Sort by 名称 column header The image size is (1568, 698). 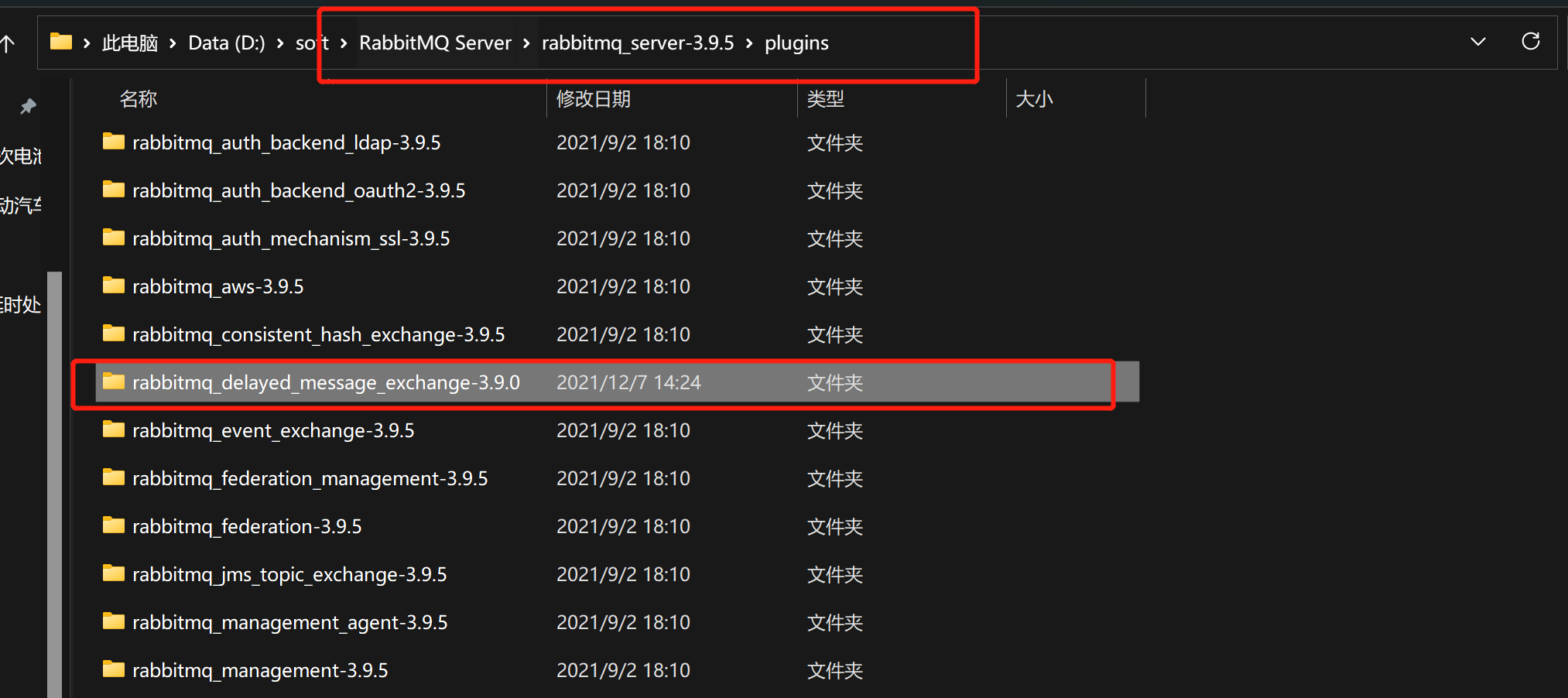[139, 99]
